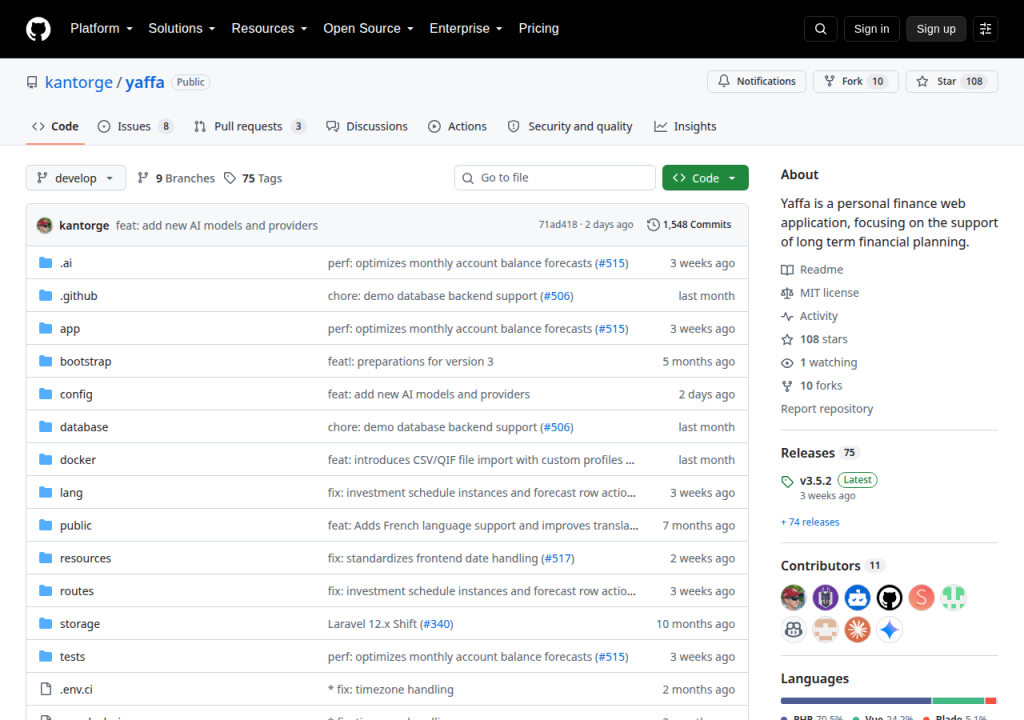Click the Sign up button
The image size is (1024, 720).
pyautogui.click(x=936, y=29)
